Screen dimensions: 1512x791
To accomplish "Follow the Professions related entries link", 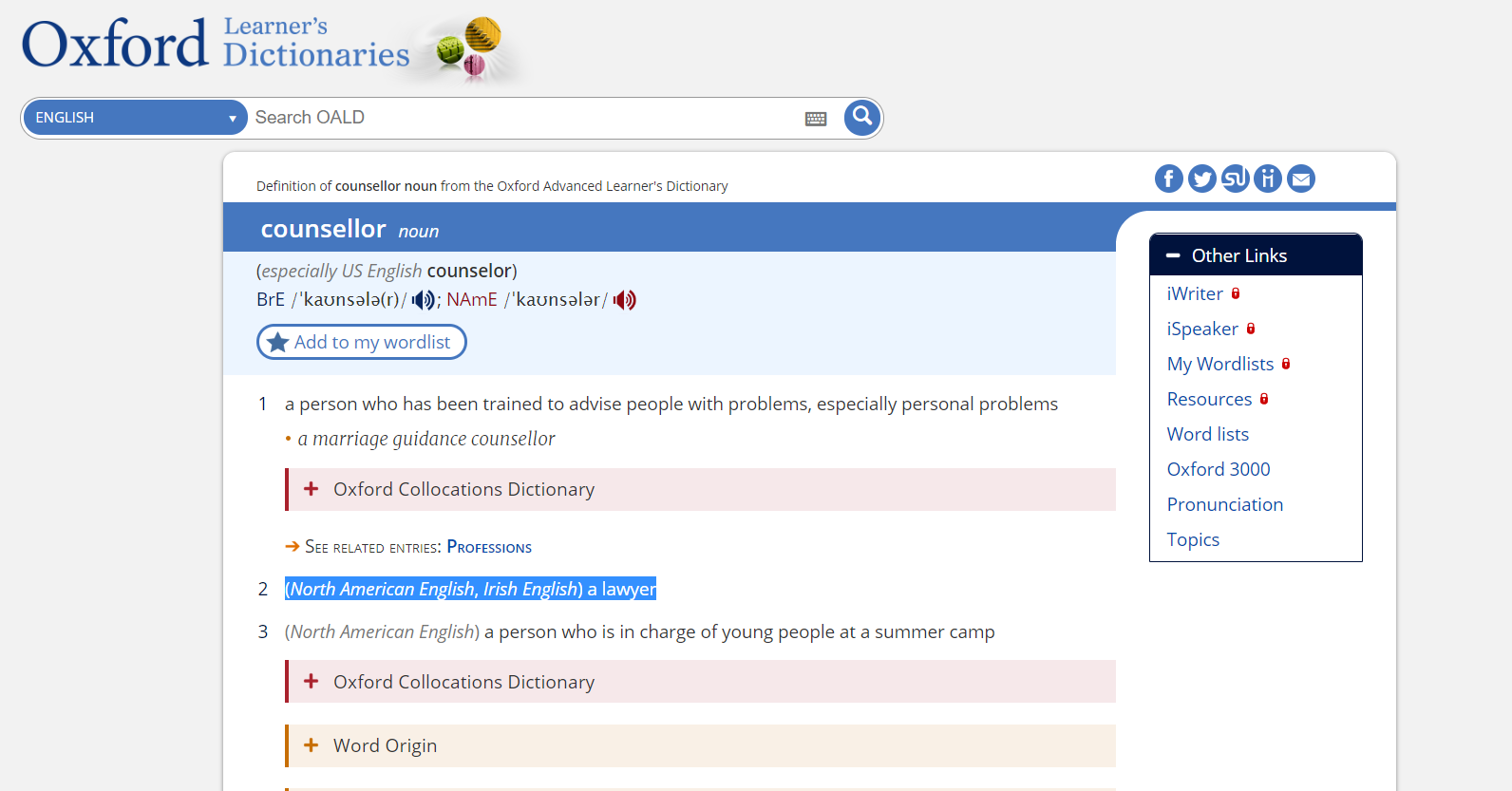I will pyautogui.click(x=489, y=547).
